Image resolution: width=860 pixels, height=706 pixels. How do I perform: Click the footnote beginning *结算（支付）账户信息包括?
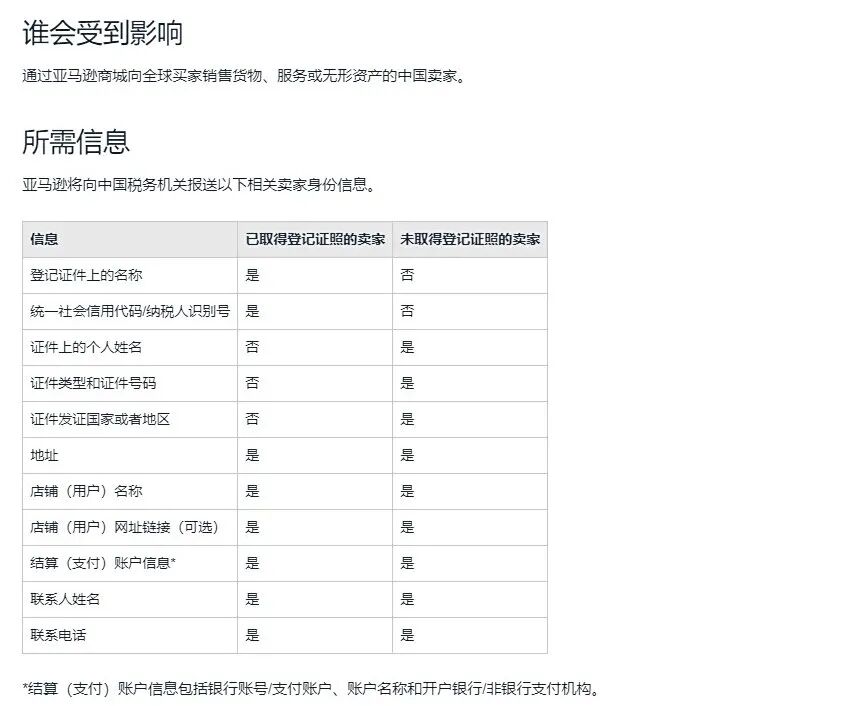tap(311, 688)
